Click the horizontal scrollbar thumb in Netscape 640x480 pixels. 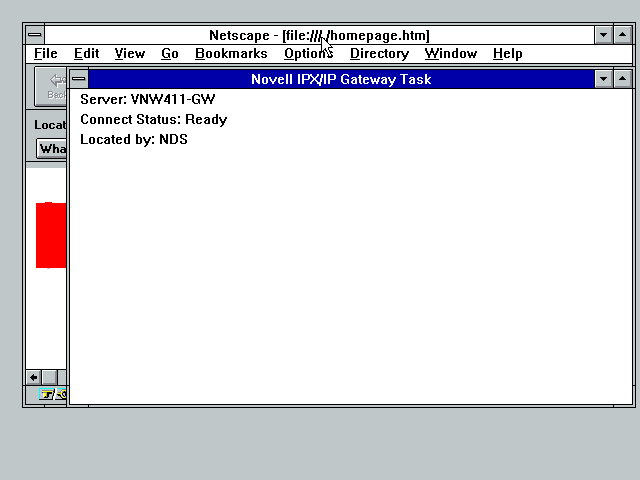pos(50,377)
